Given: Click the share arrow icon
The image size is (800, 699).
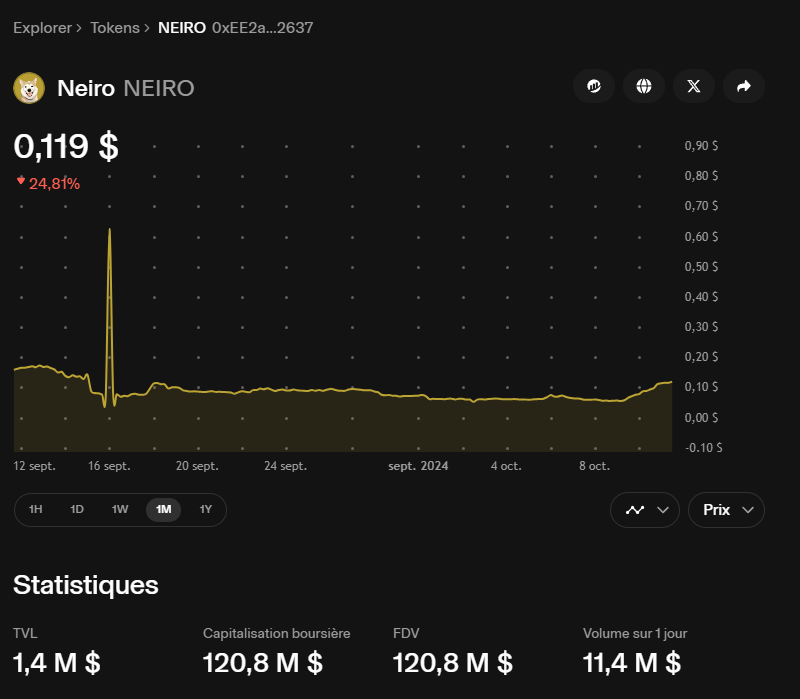Looking at the screenshot, I should [x=743, y=87].
